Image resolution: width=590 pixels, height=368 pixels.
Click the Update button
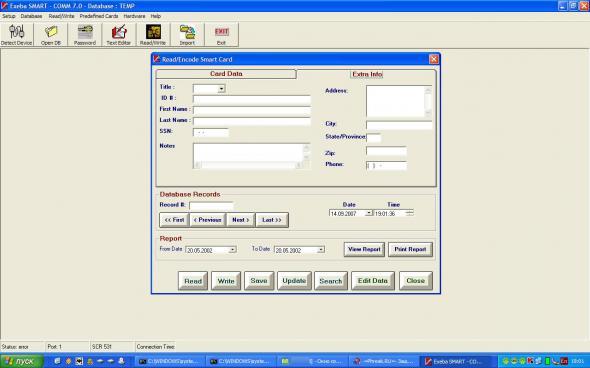[294, 281]
